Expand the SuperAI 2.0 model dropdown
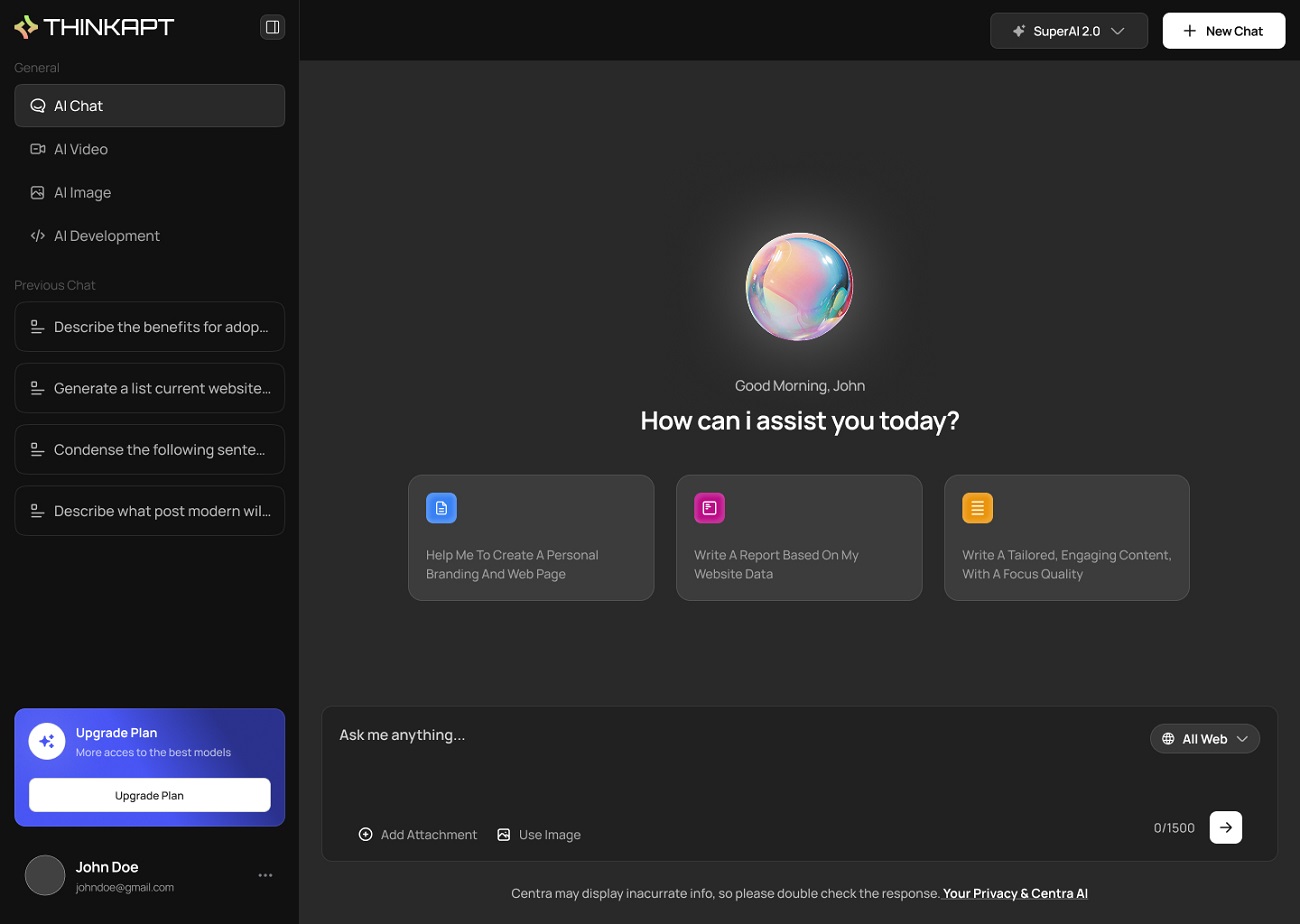This screenshot has width=1300, height=924. (1069, 31)
